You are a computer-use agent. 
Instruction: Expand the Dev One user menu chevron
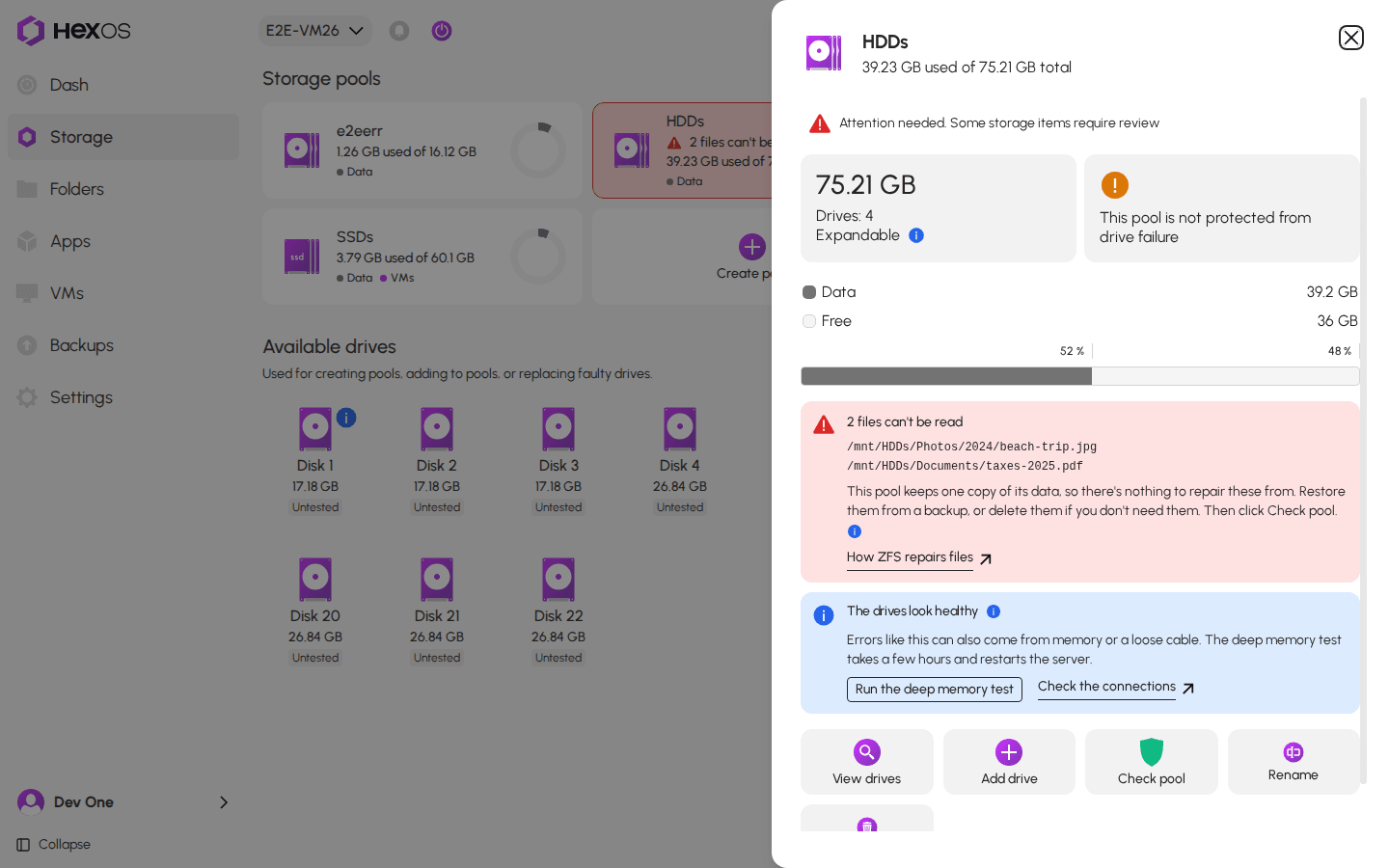pyautogui.click(x=224, y=802)
